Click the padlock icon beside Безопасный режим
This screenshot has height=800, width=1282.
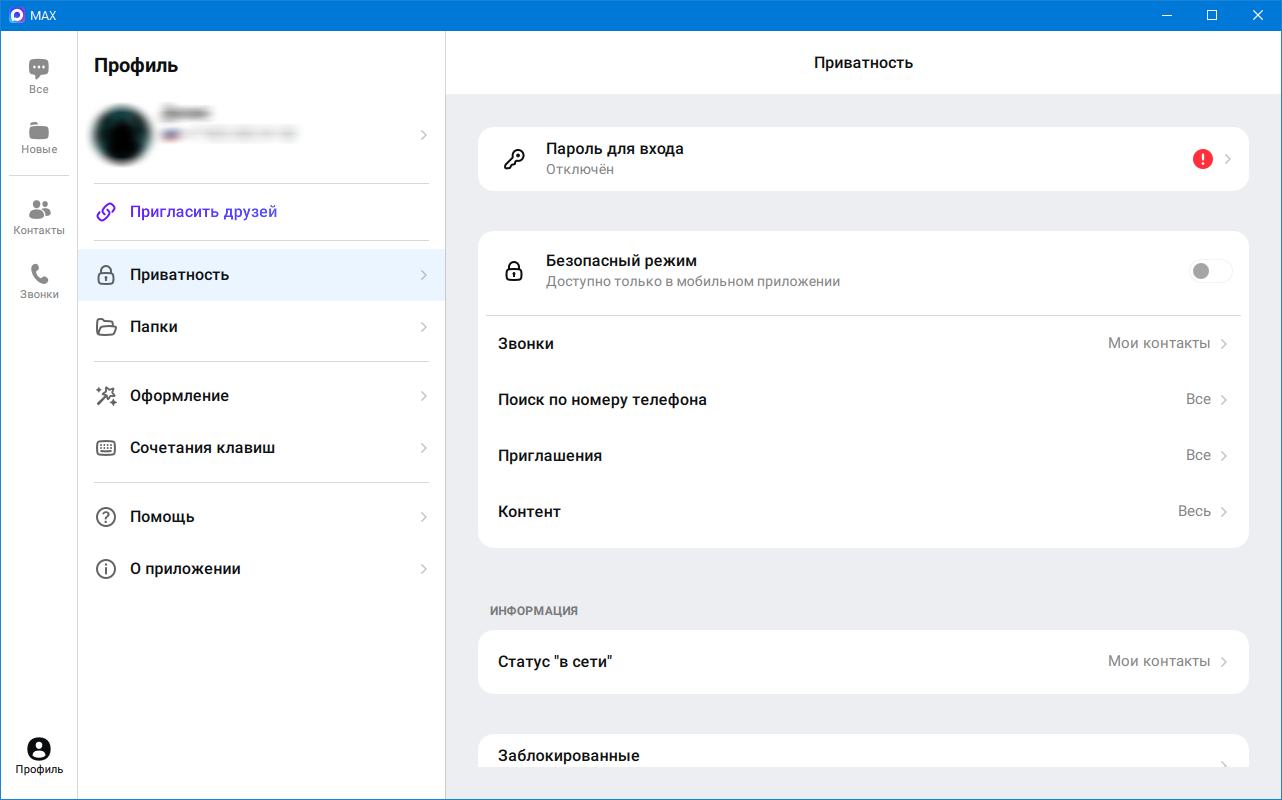click(x=514, y=271)
